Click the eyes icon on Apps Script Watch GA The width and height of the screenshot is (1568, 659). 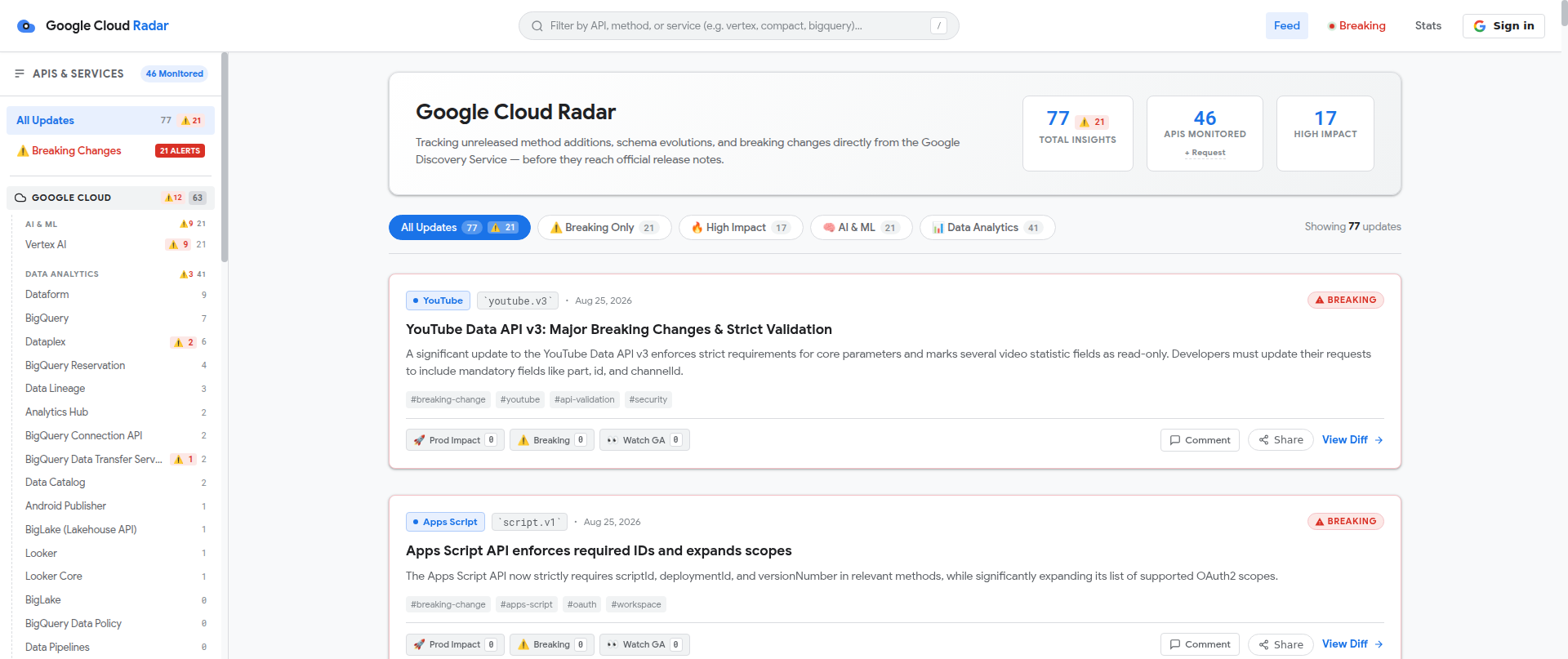(x=612, y=645)
